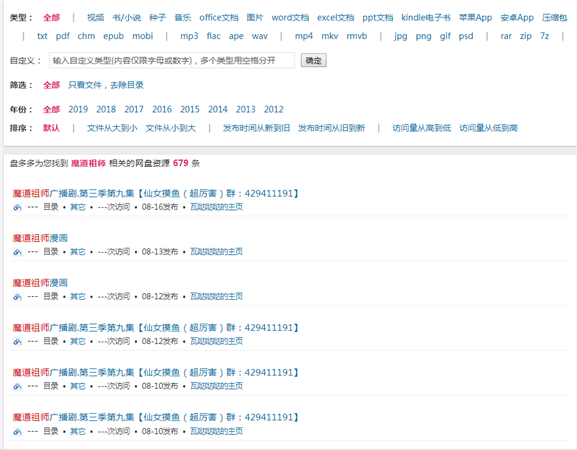Filter results by 书/小说 type
This screenshot has width=577, height=450.
point(127,18)
